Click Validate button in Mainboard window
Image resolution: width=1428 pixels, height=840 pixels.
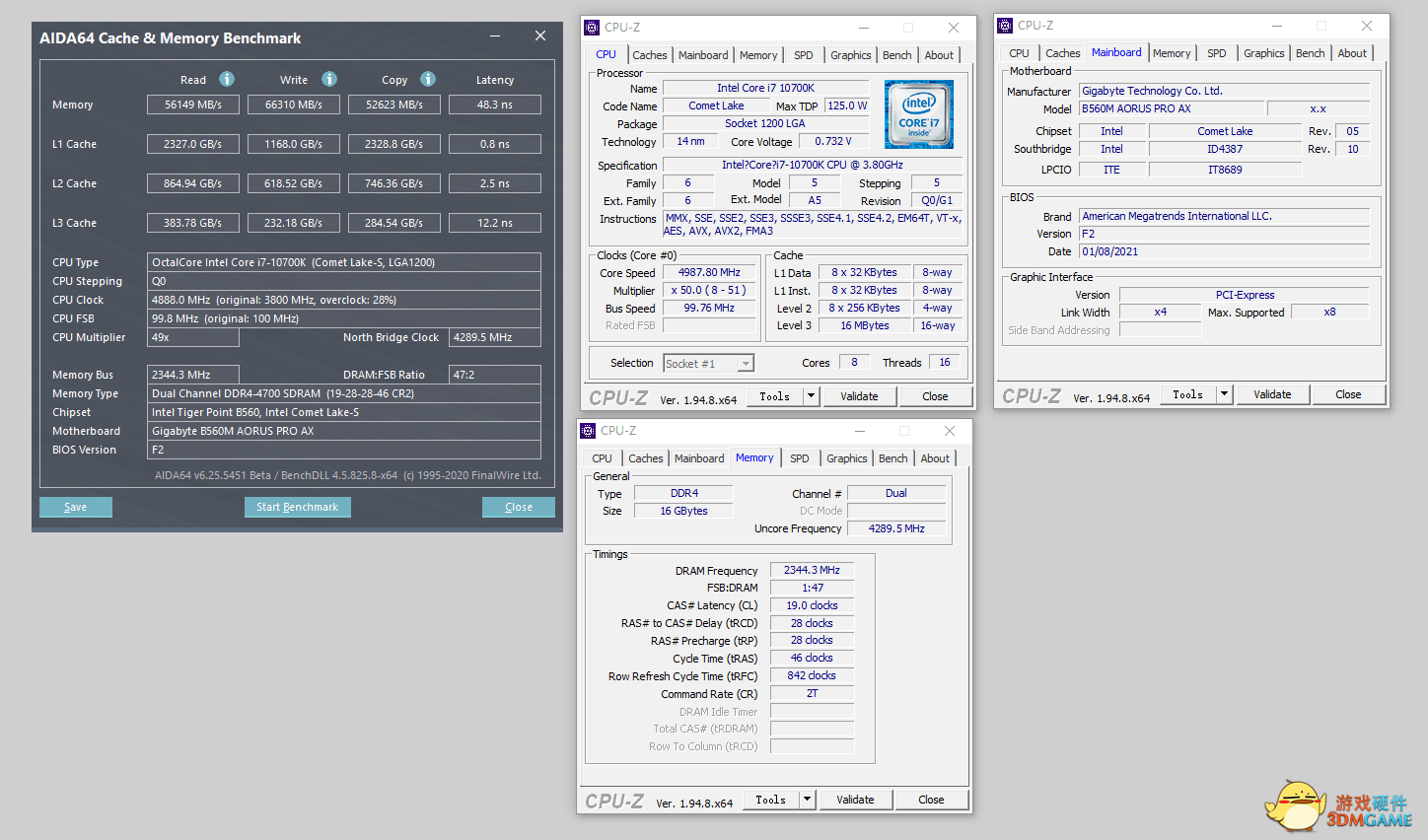point(1272,394)
